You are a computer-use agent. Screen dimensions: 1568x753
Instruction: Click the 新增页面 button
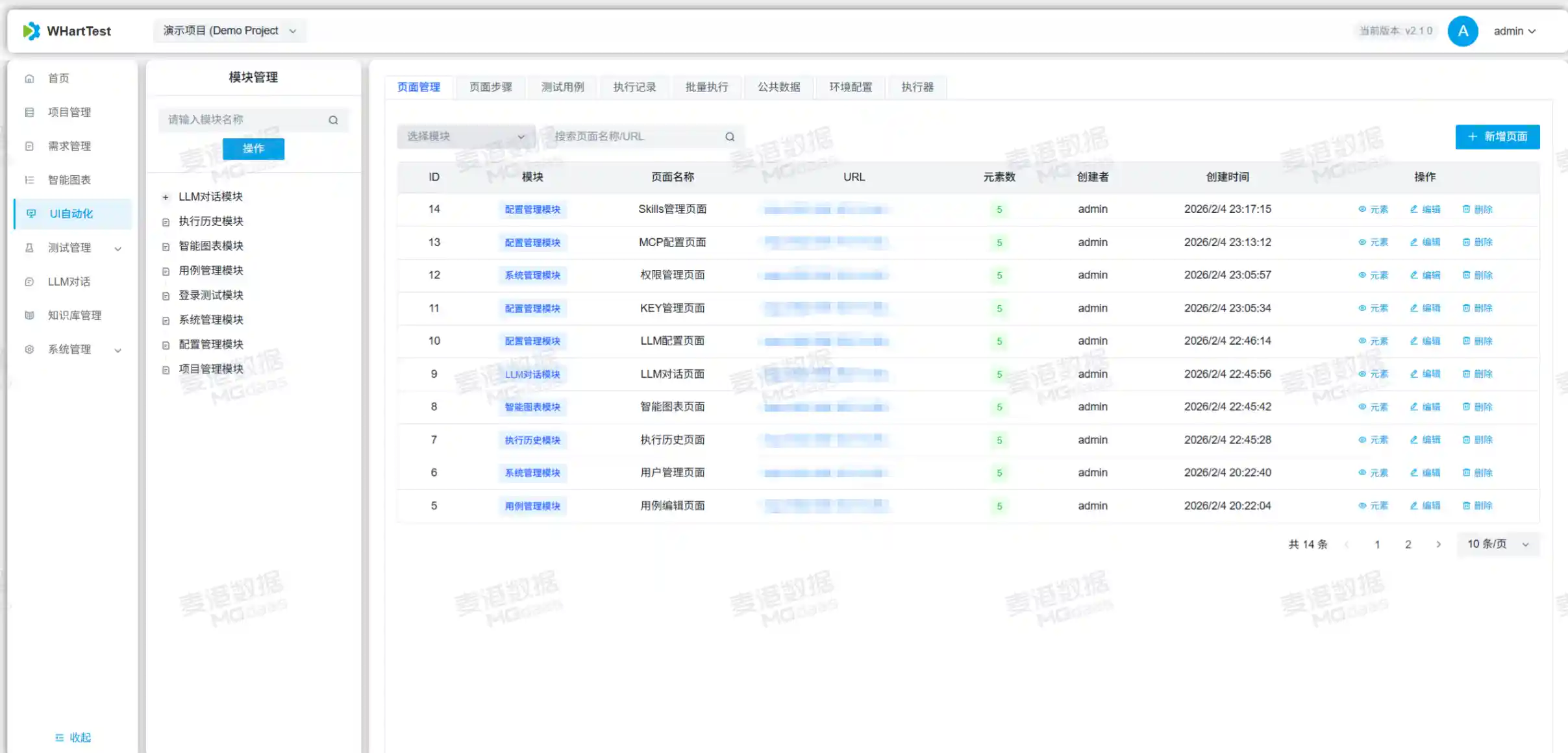pyautogui.click(x=1497, y=136)
